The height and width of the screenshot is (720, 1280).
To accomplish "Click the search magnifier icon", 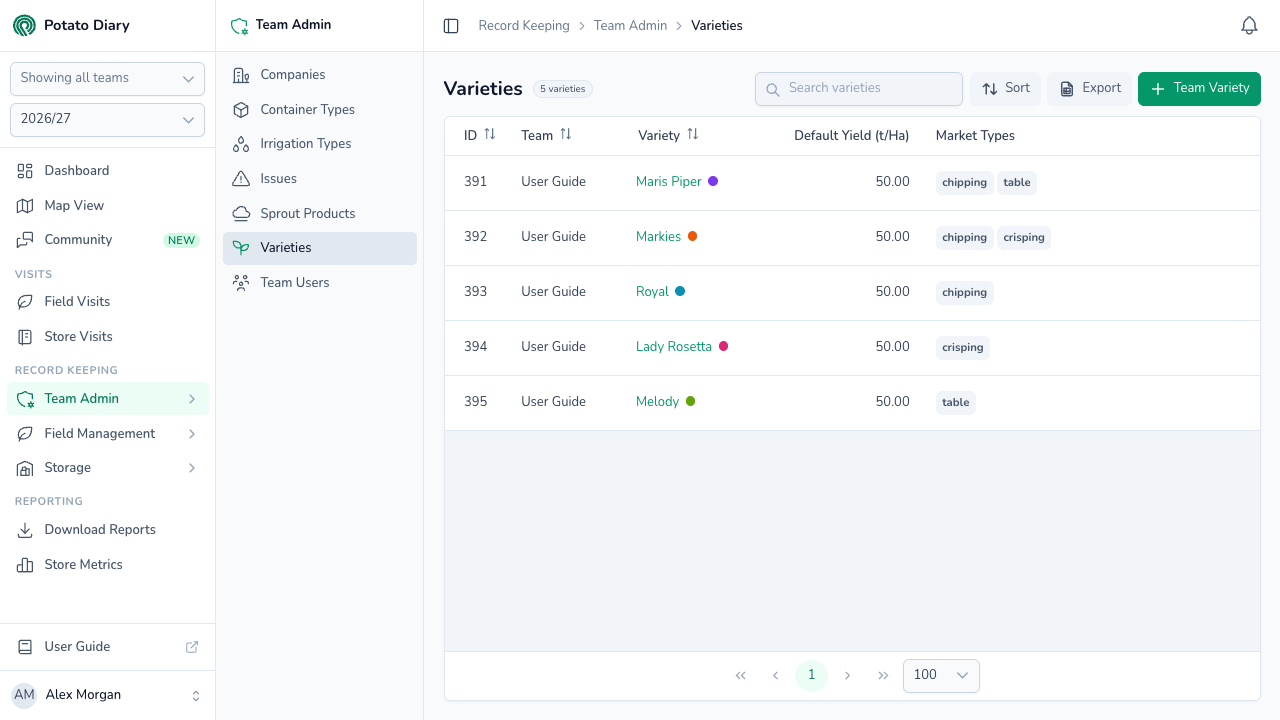I will point(773,89).
